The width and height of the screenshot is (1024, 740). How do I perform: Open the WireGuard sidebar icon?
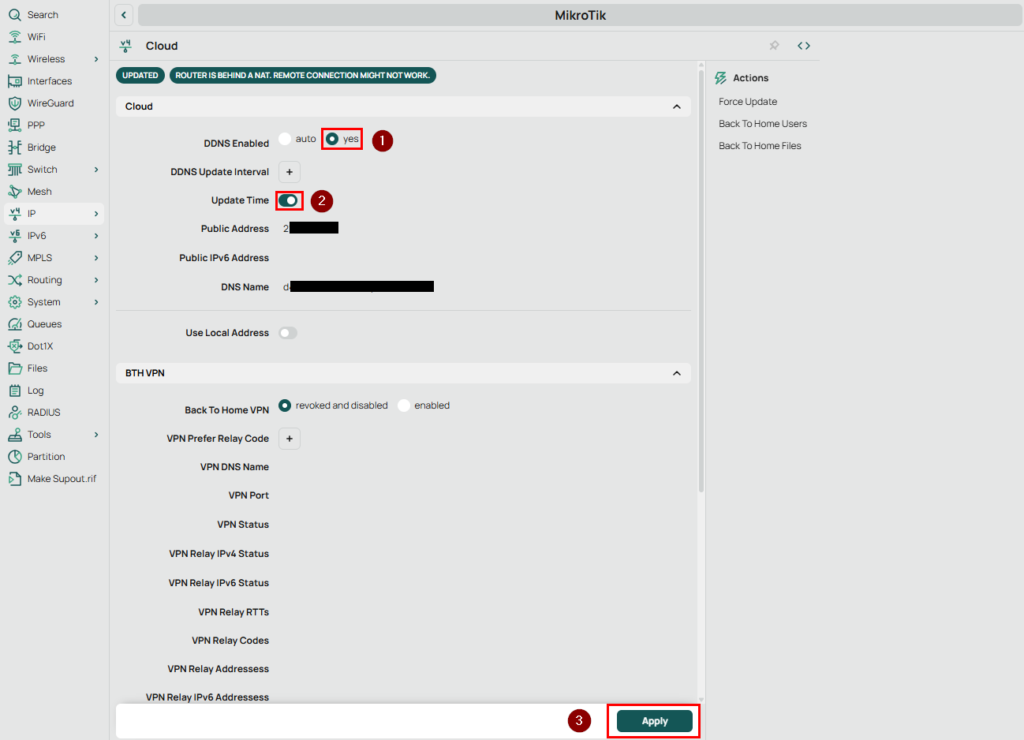[15, 103]
